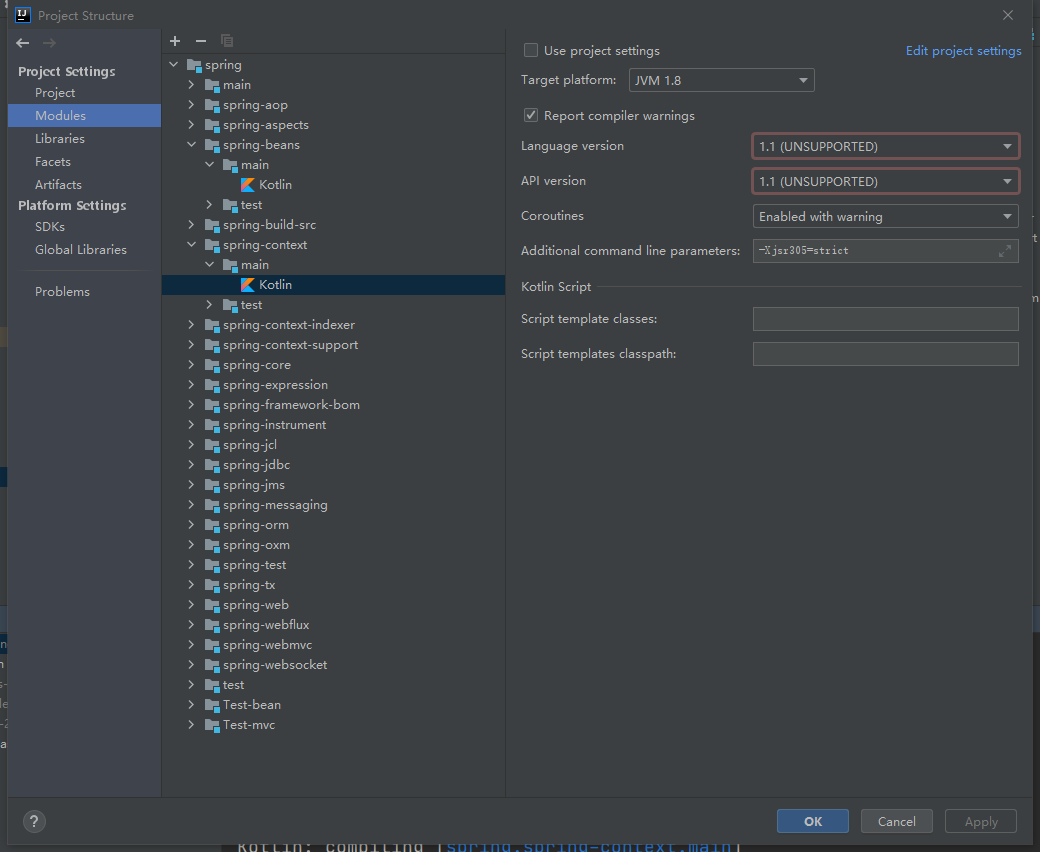Add a new module with the plus icon
The width and height of the screenshot is (1040, 852).
pyautogui.click(x=175, y=41)
